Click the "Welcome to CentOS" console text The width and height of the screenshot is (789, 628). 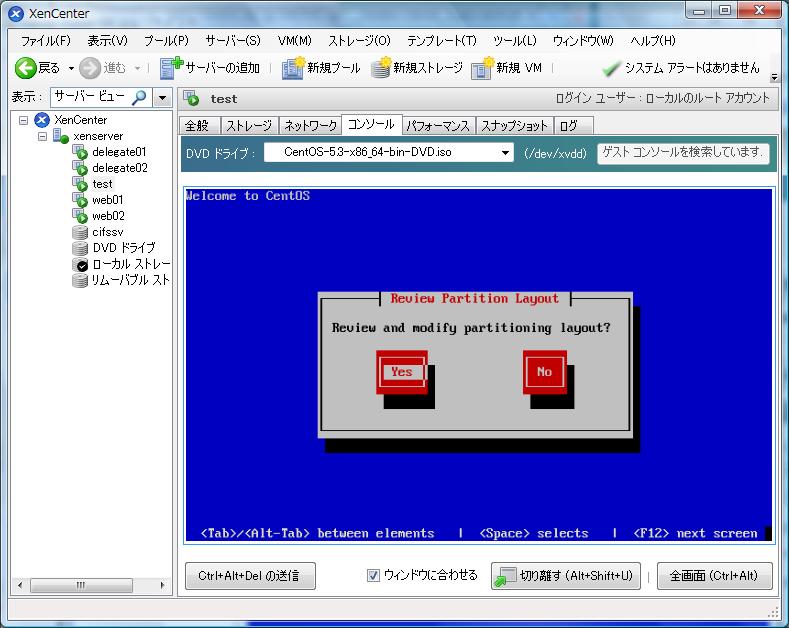(x=248, y=196)
